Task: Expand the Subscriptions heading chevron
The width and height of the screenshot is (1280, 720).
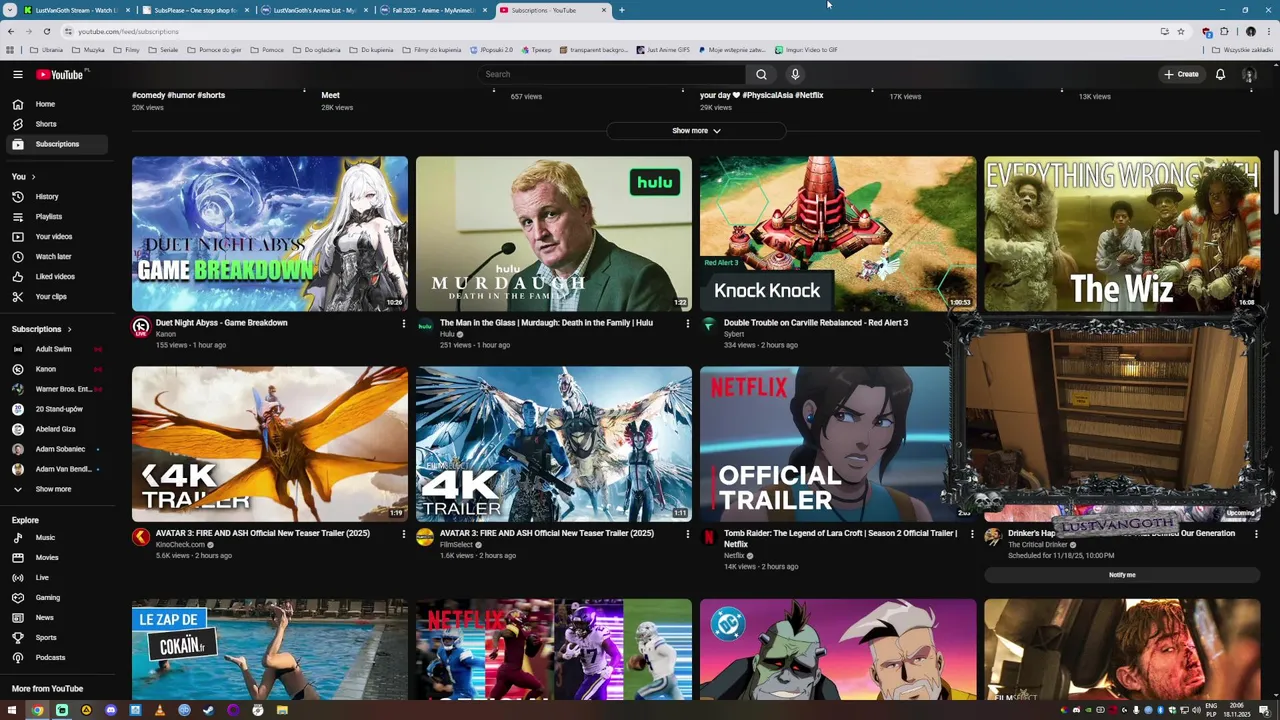Action: click(69, 329)
